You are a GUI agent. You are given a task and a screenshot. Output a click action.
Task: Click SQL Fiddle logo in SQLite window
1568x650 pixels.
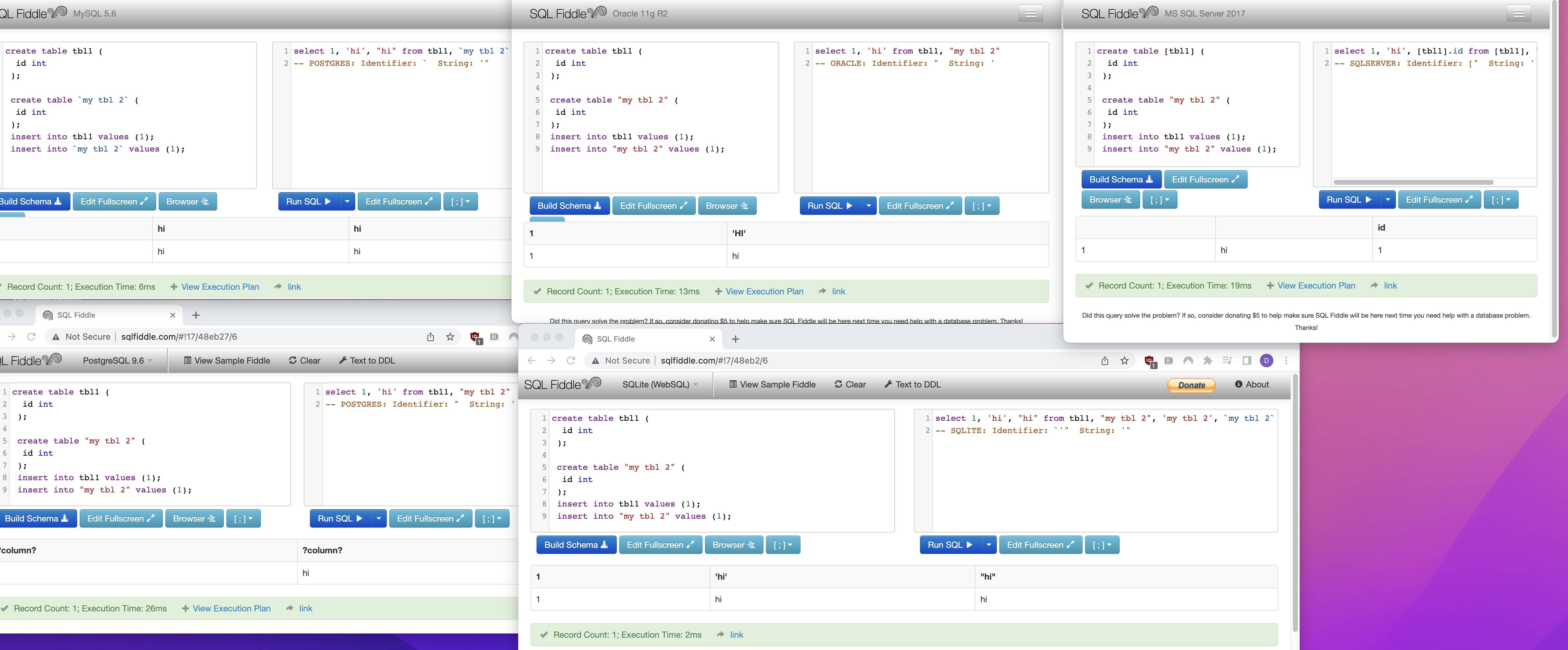(x=563, y=384)
